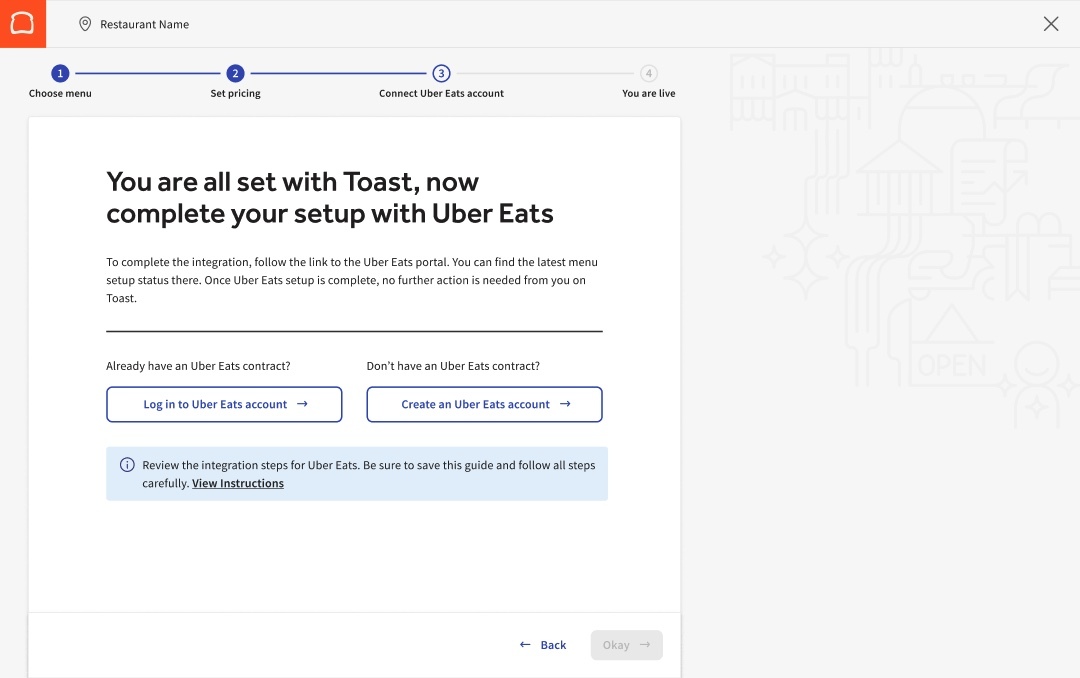Click the You are live step label
This screenshot has width=1080, height=678.
[x=648, y=93]
